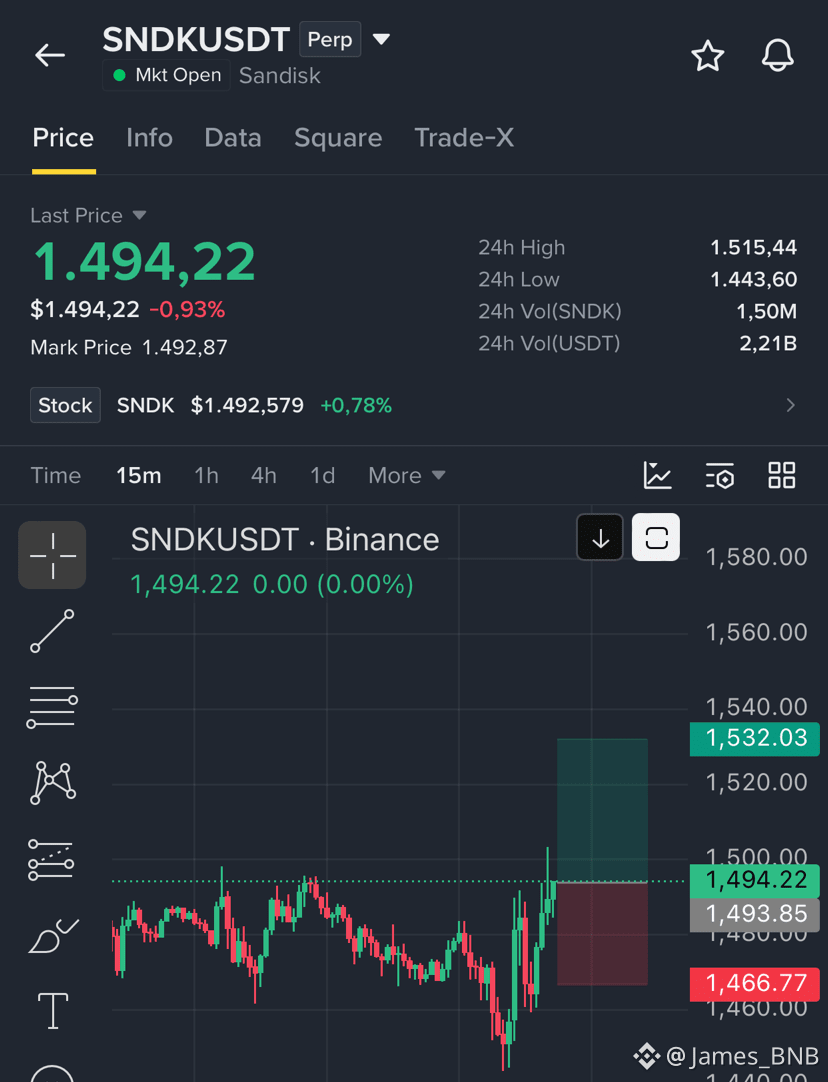The width and height of the screenshot is (828, 1082).
Task: Switch to the Trade-X tab
Action: pyautogui.click(x=464, y=138)
